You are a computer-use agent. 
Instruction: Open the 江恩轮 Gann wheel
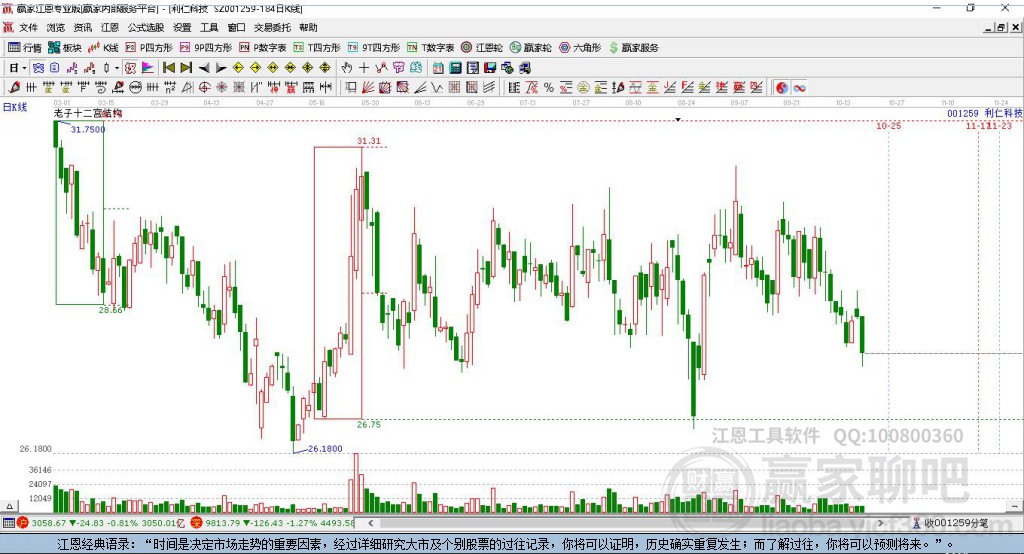point(482,48)
